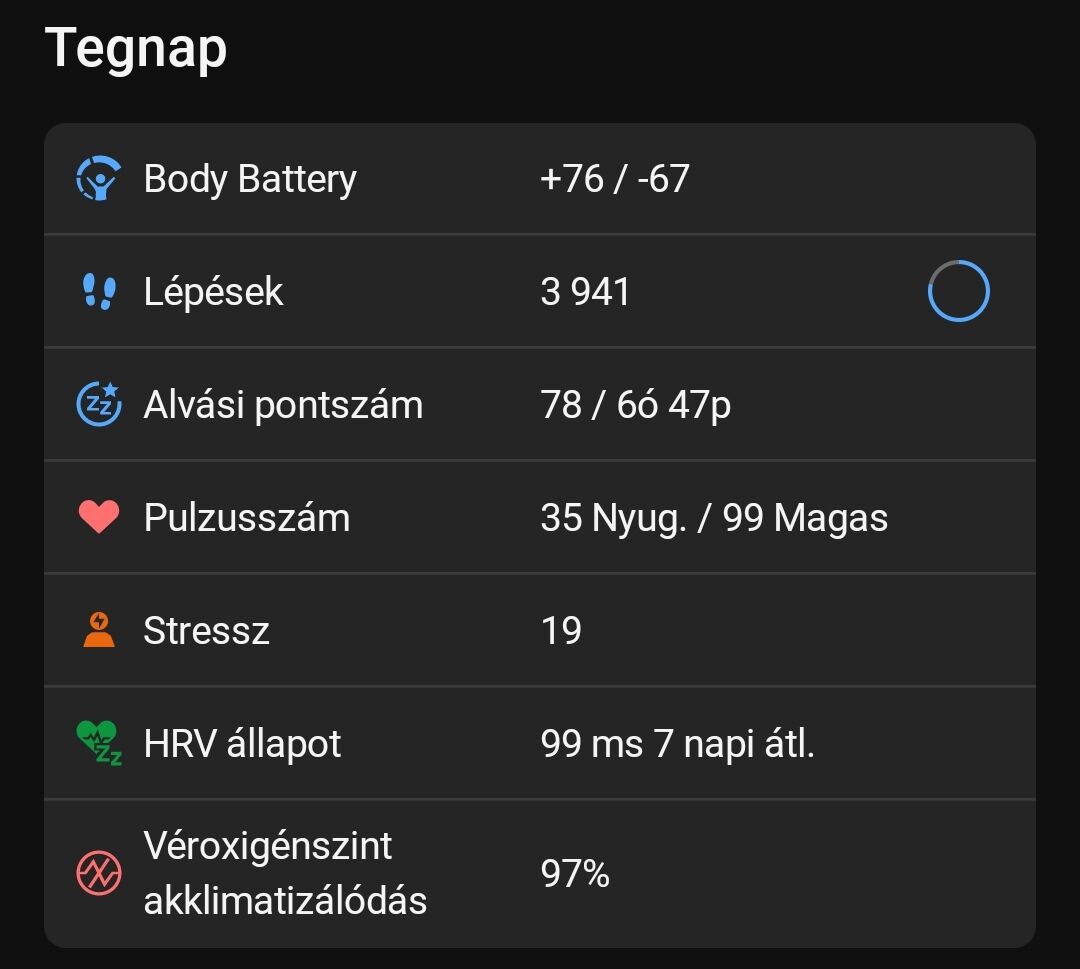Open the Lépések steps row
Screen dimensions: 1080x969
(x=540, y=291)
